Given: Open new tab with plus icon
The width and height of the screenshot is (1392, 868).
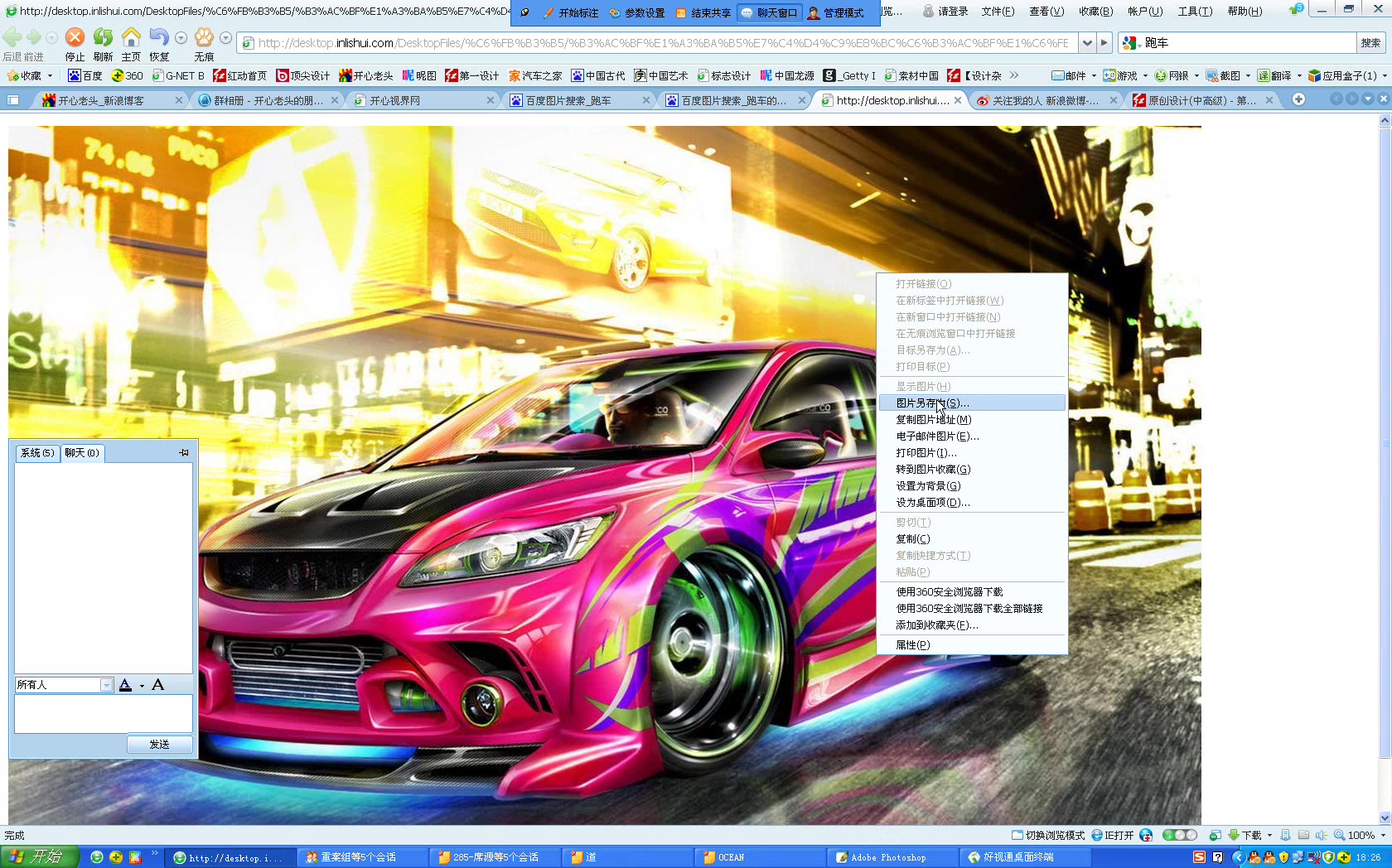Looking at the screenshot, I should click(x=1298, y=99).
